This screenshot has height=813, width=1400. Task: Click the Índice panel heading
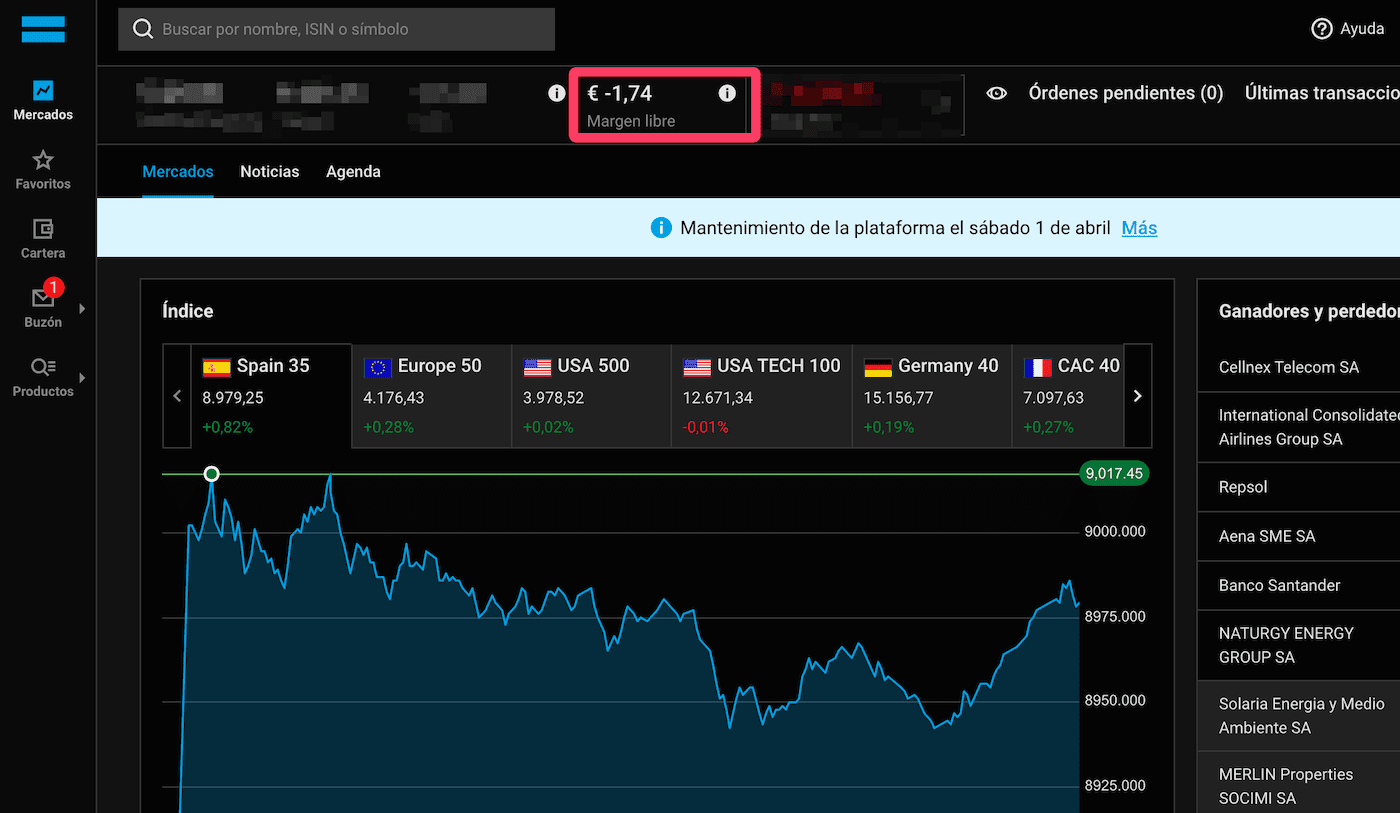[x=188, y=311]
